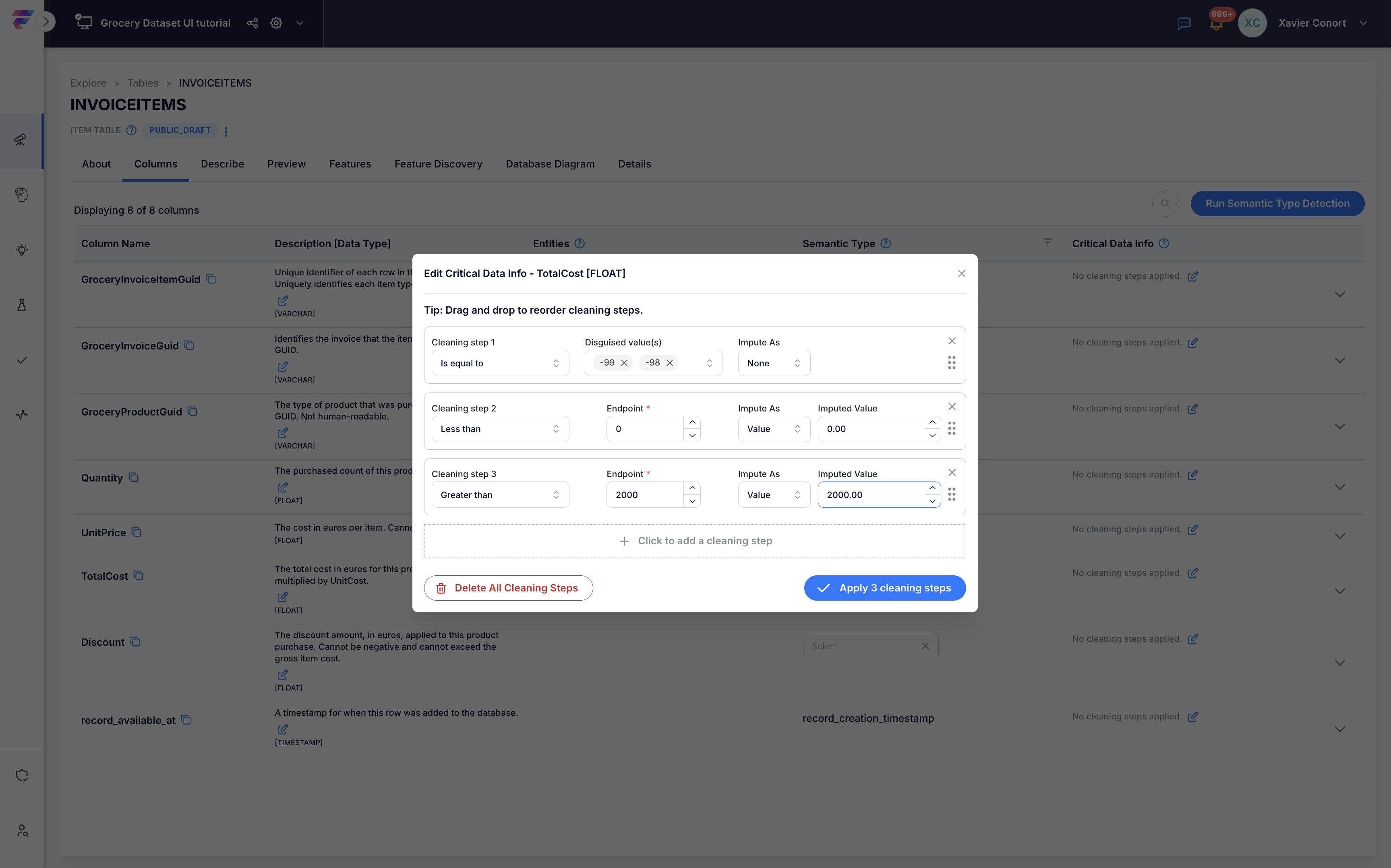Image resolution: width=1391 pixels, height=868 pixels.
Task: Increase the Imputed Value 2000.00
Action: [x=932, y=488]
